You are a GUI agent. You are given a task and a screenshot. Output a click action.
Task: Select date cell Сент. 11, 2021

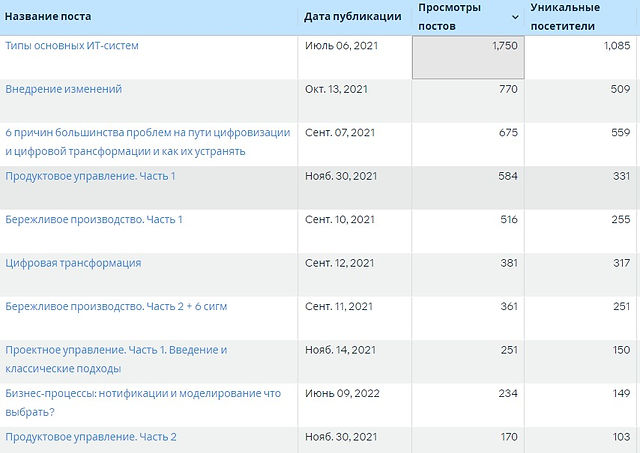coord(355,318)
